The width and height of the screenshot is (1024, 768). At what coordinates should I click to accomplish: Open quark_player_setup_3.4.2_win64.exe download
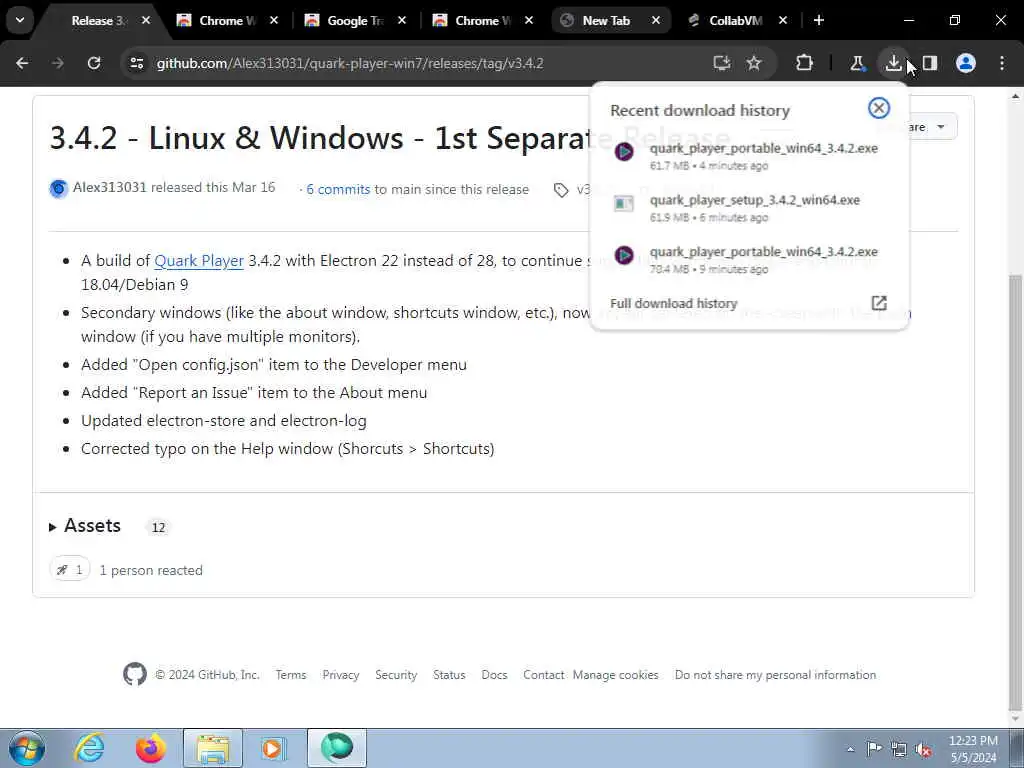point(748,208)
